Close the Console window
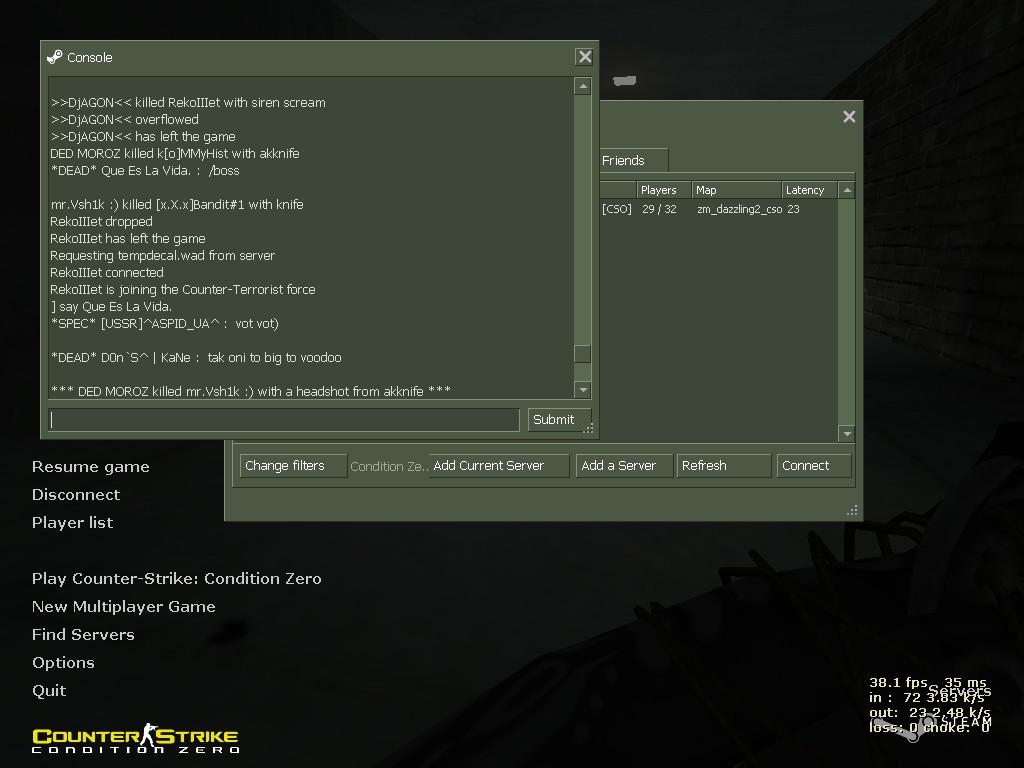Viewport: 1024px width, 768px height. coord(585,57)
